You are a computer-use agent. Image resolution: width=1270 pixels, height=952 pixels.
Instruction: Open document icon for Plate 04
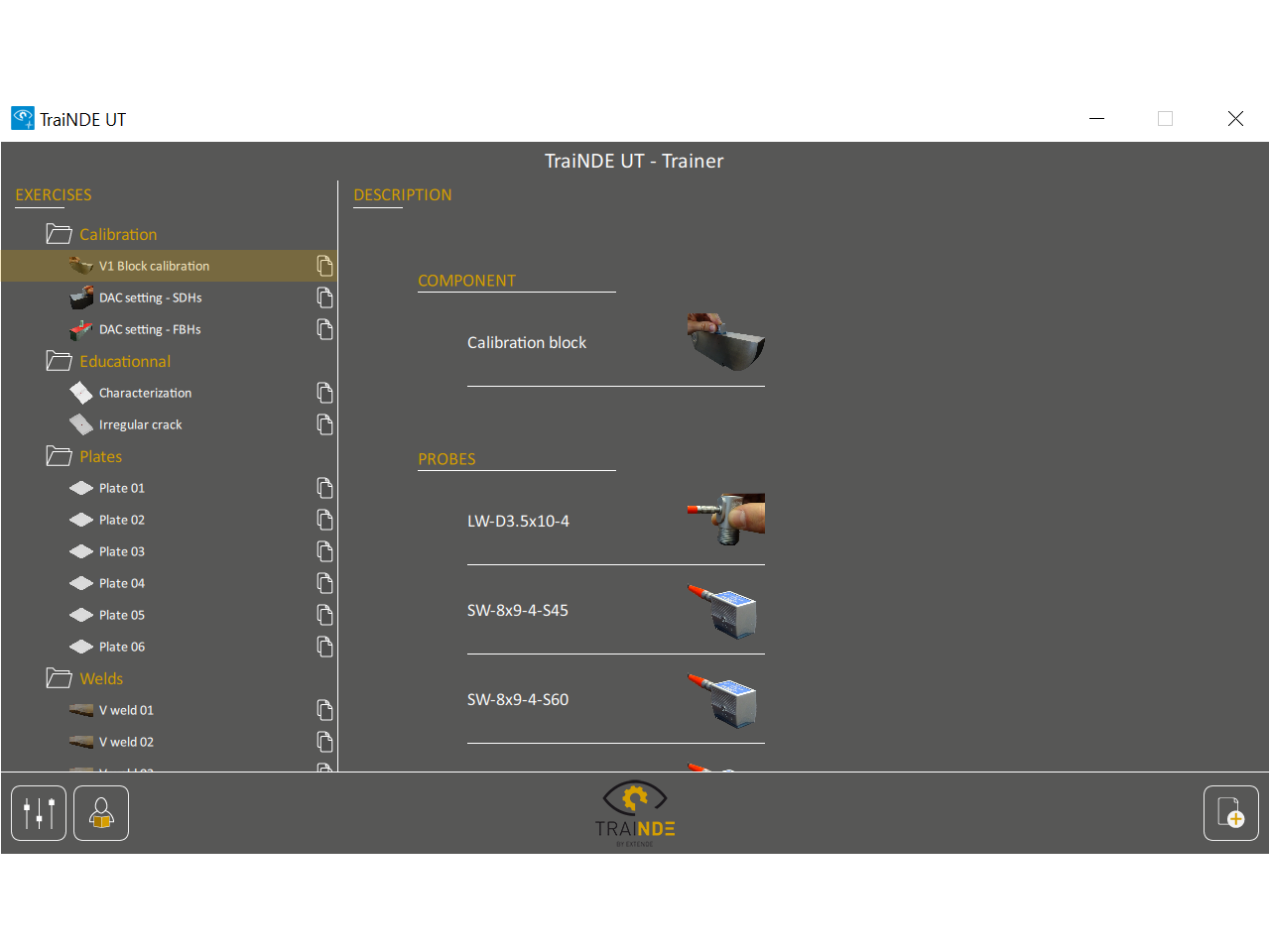[324, 583]
